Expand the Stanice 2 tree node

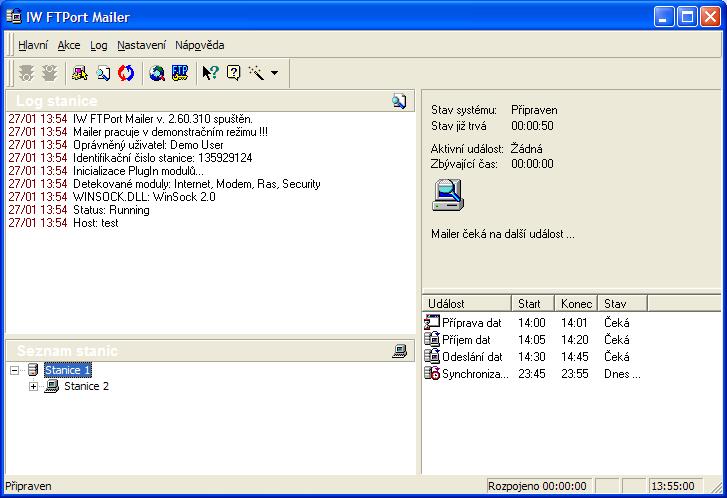coord(34,387)
